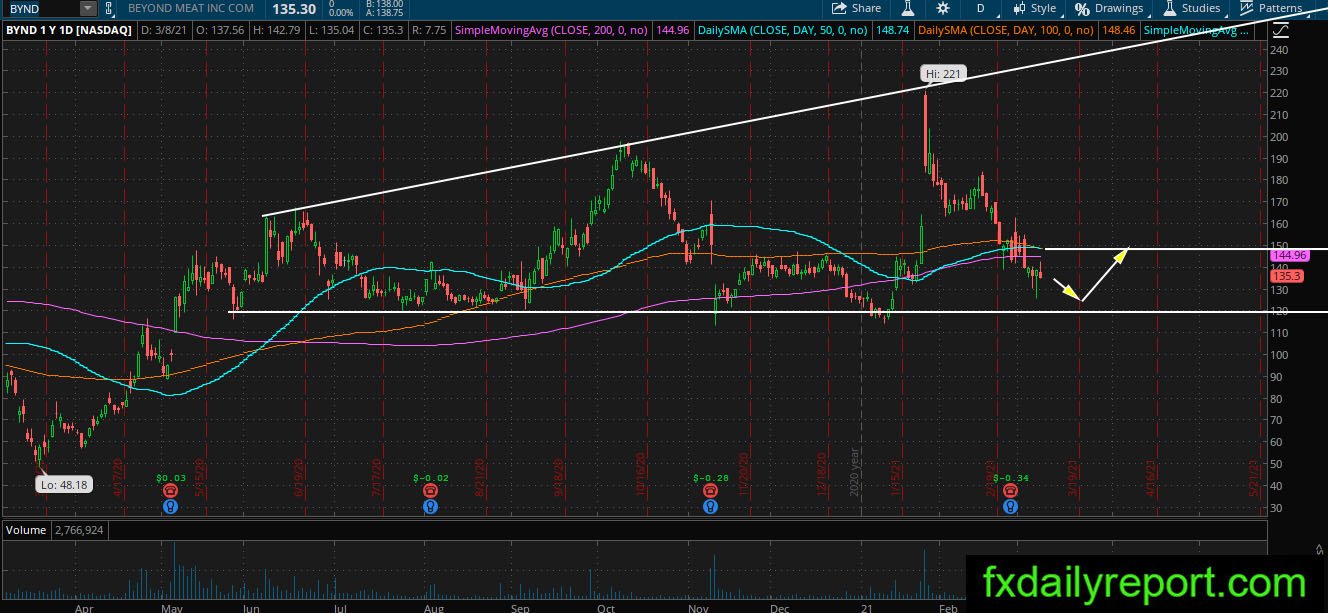This screenshot has width=1328, height=613.
Task: Click the Hi: 221 price bubble
Action: pos(942,74)
